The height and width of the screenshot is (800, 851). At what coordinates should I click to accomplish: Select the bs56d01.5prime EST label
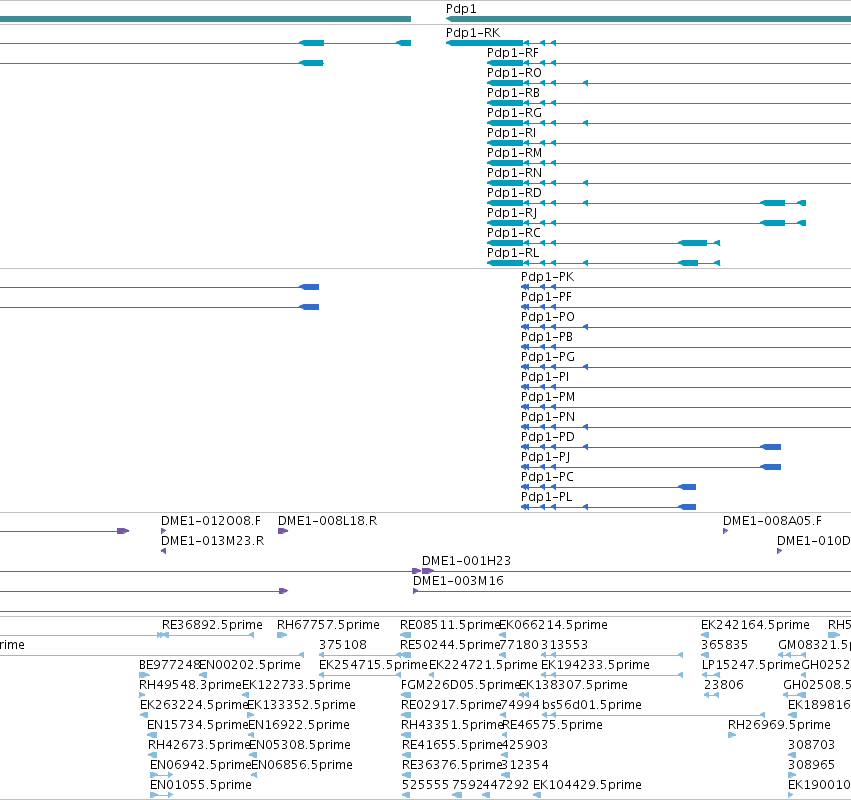[592, 706]
